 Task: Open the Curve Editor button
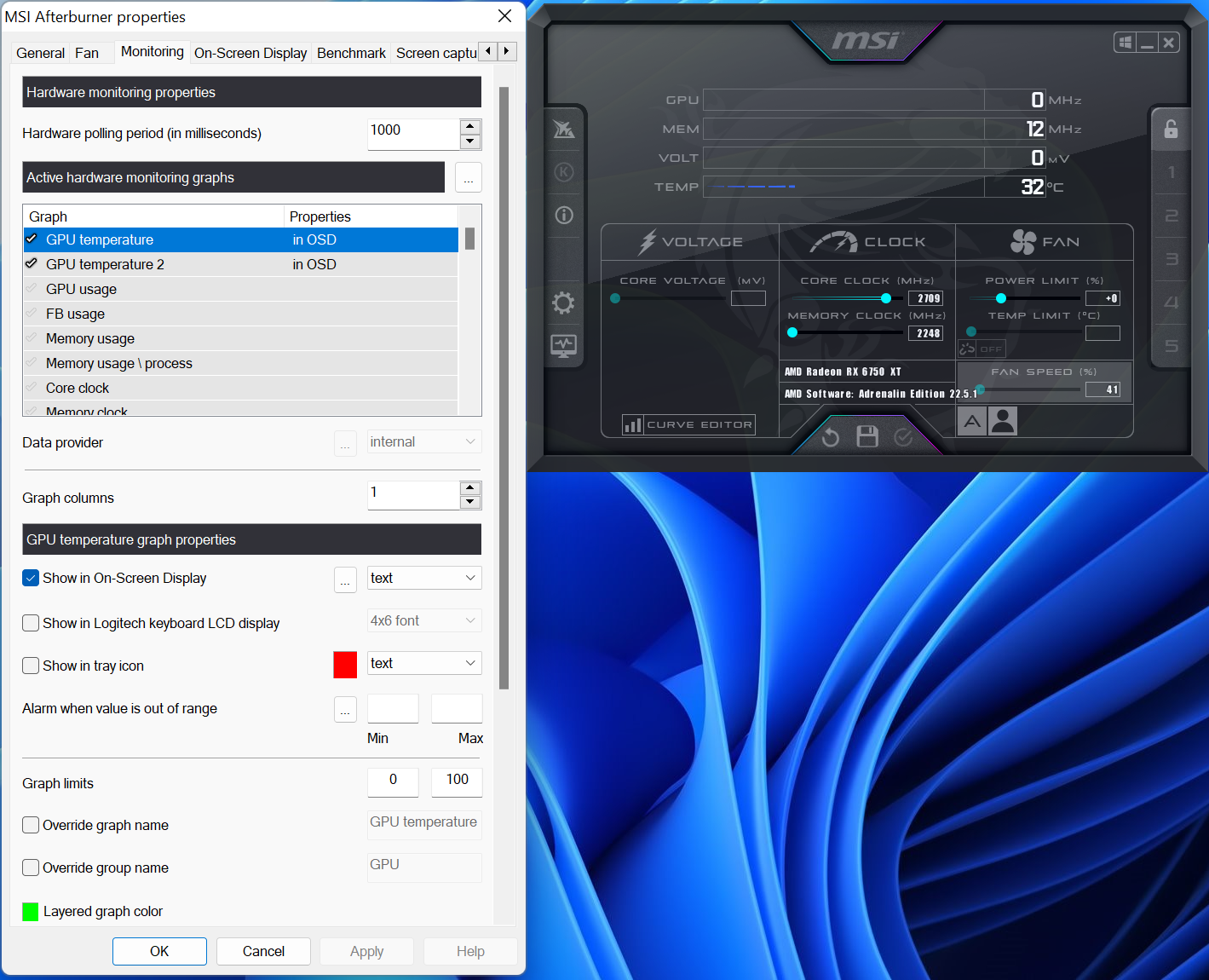tap(688, 424)
